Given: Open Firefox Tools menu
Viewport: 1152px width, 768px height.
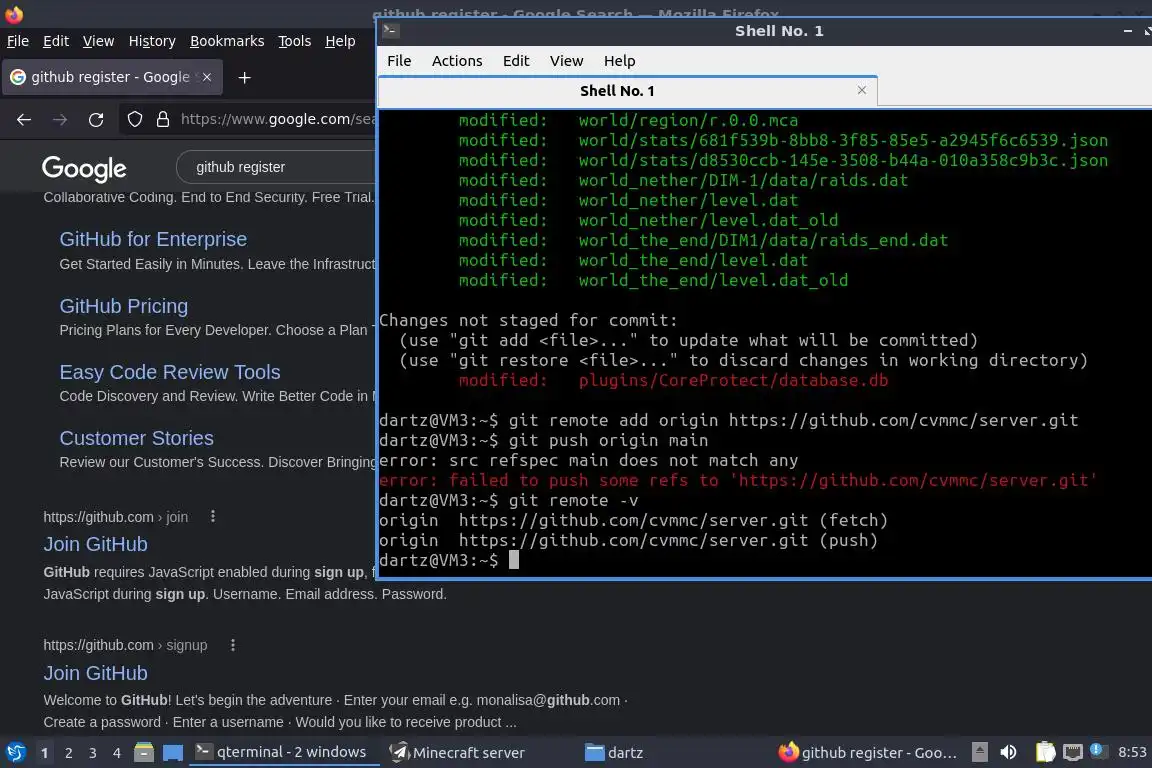Looking at the screenshot, I should click(x=295, y=41).
